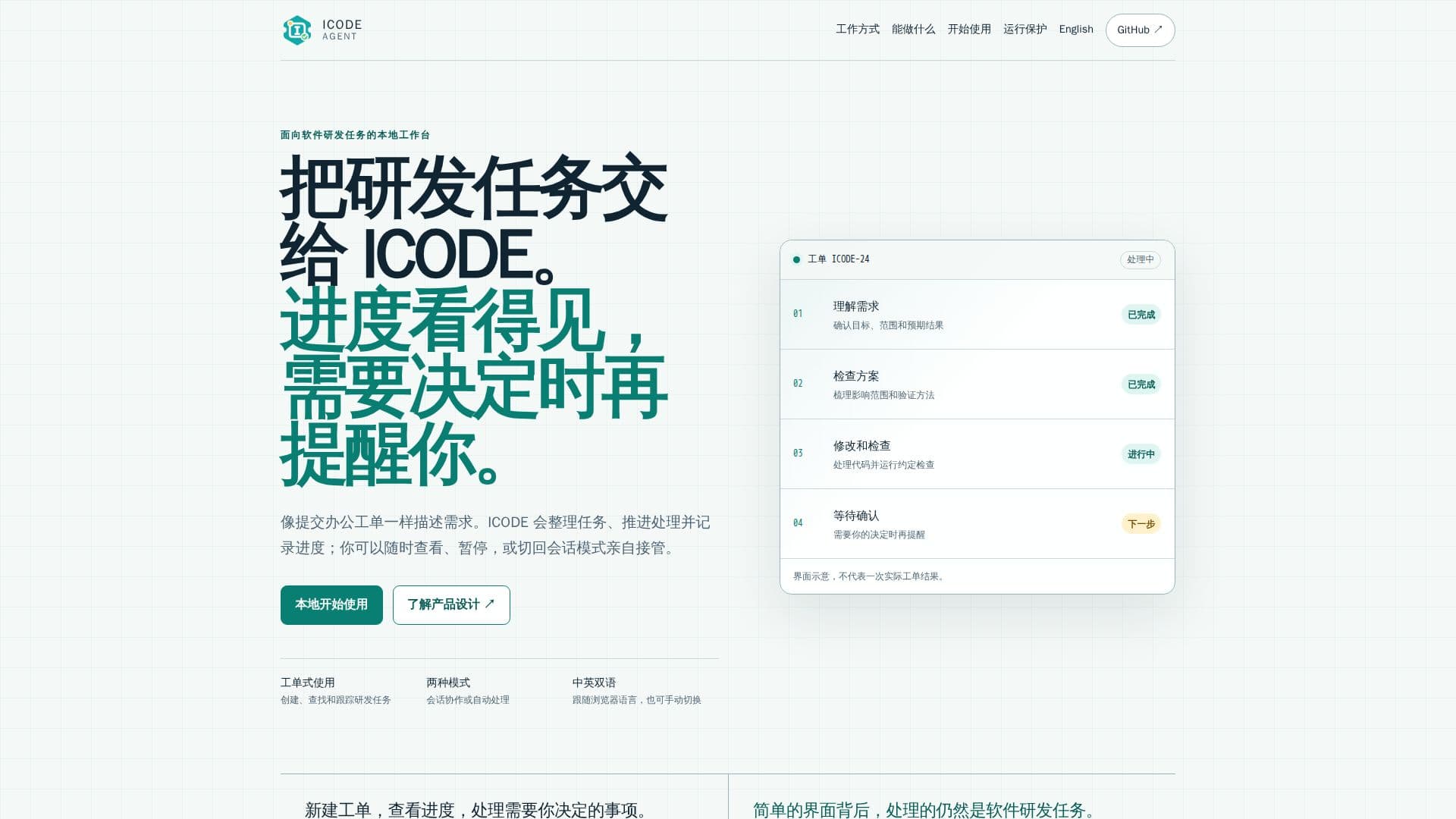Viewport: 1456px width, 819px height.
Task: Select the 修改和检查 step title
Action: coord(862,446)
